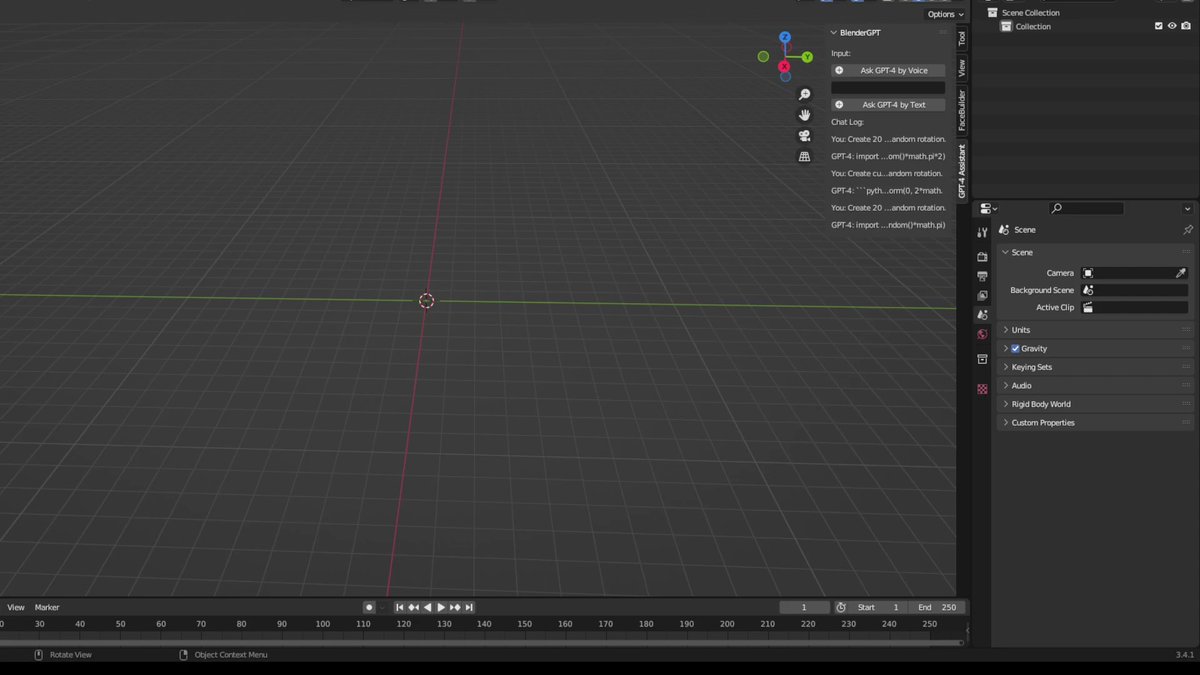The width and height of the screenshot is (1200, 675).
Task: Click the zoom magnifier icon in viewport
Action: pos(804,94)
